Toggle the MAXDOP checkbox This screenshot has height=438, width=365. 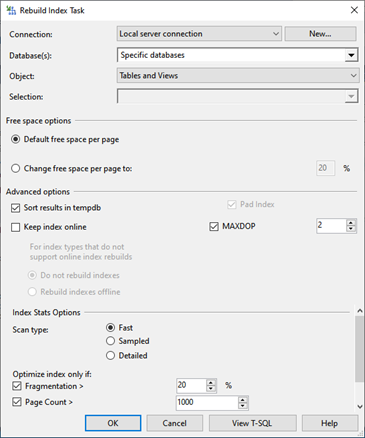click(214, 227)
